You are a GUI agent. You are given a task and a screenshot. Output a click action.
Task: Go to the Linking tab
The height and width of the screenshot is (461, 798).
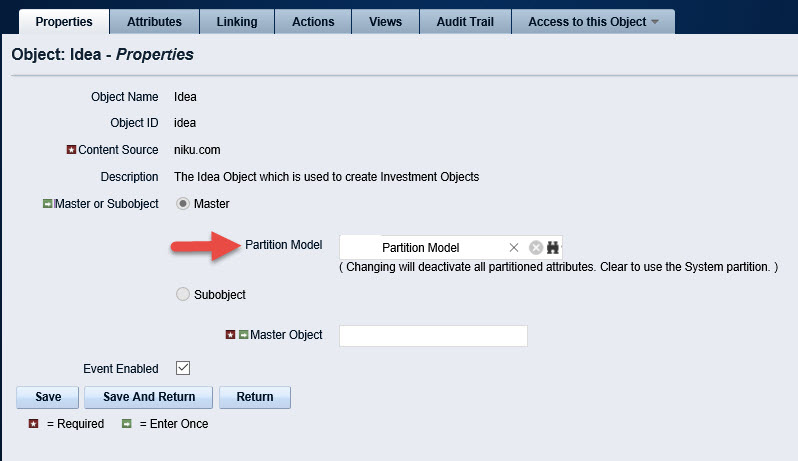237,22
